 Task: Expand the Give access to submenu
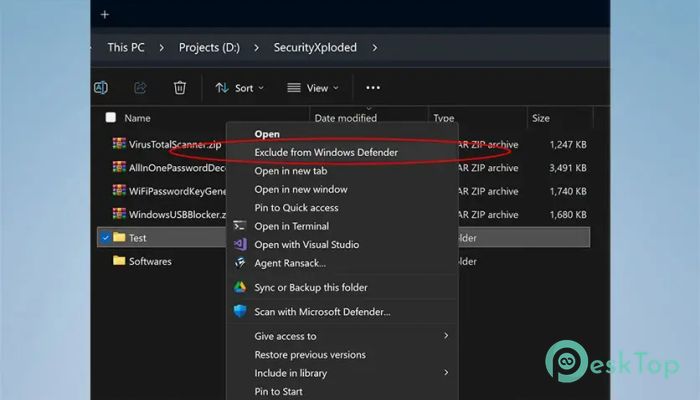click(446, 336)
